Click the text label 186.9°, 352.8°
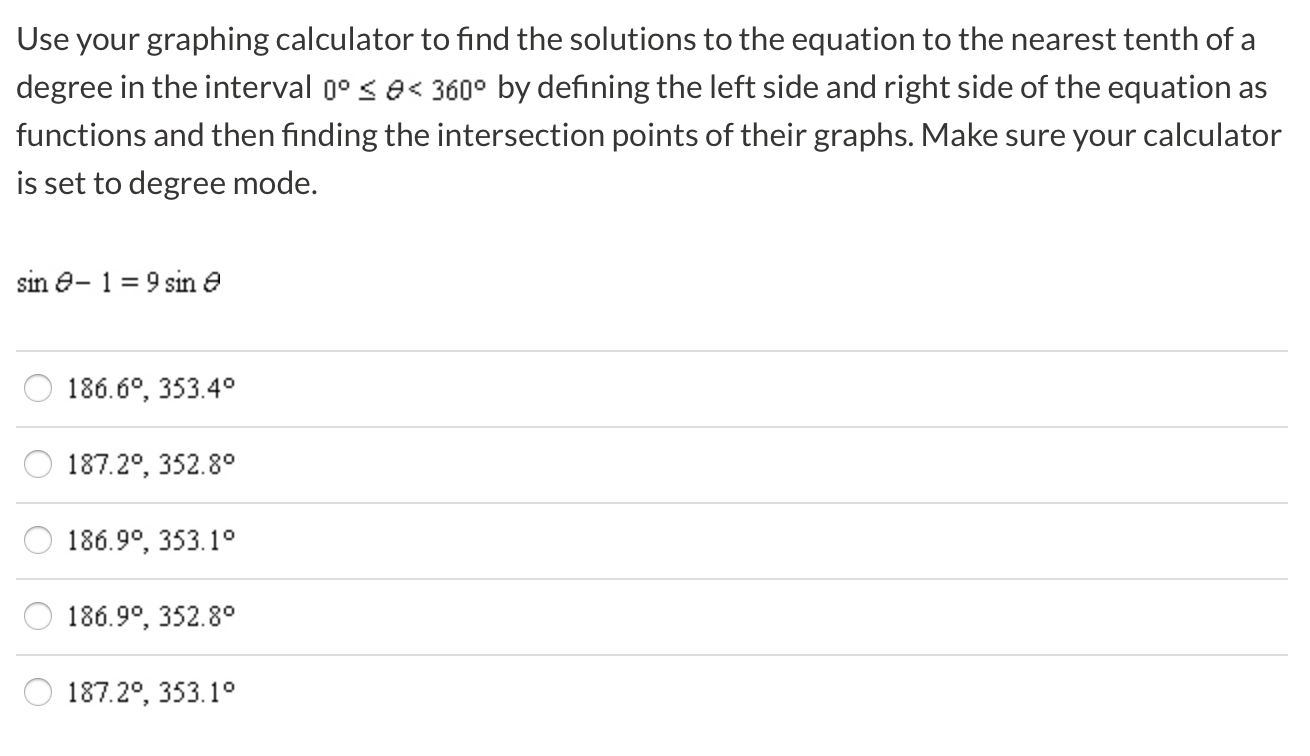1310x756 pixels. 150,616
